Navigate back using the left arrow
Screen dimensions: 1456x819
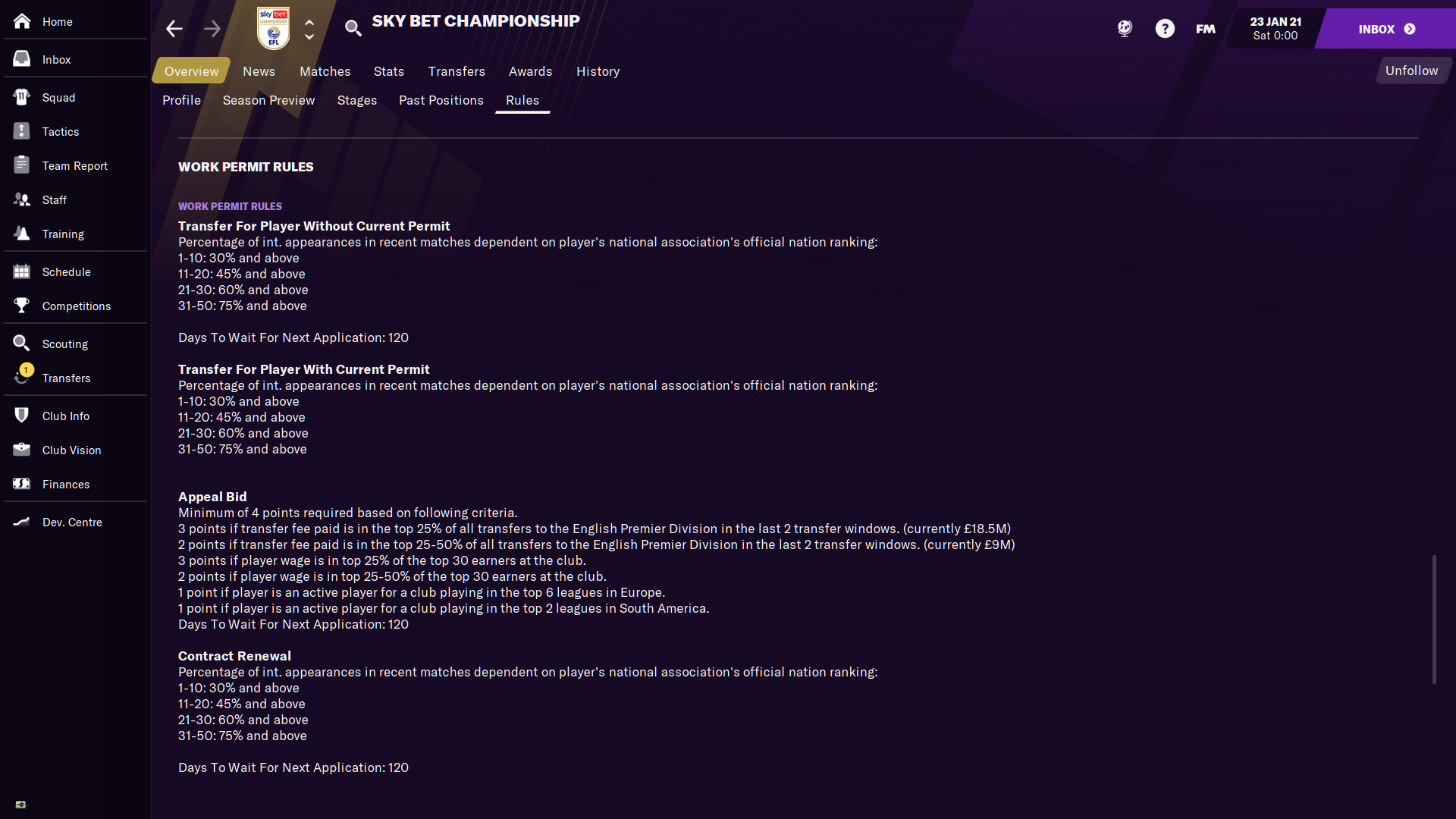175,28
